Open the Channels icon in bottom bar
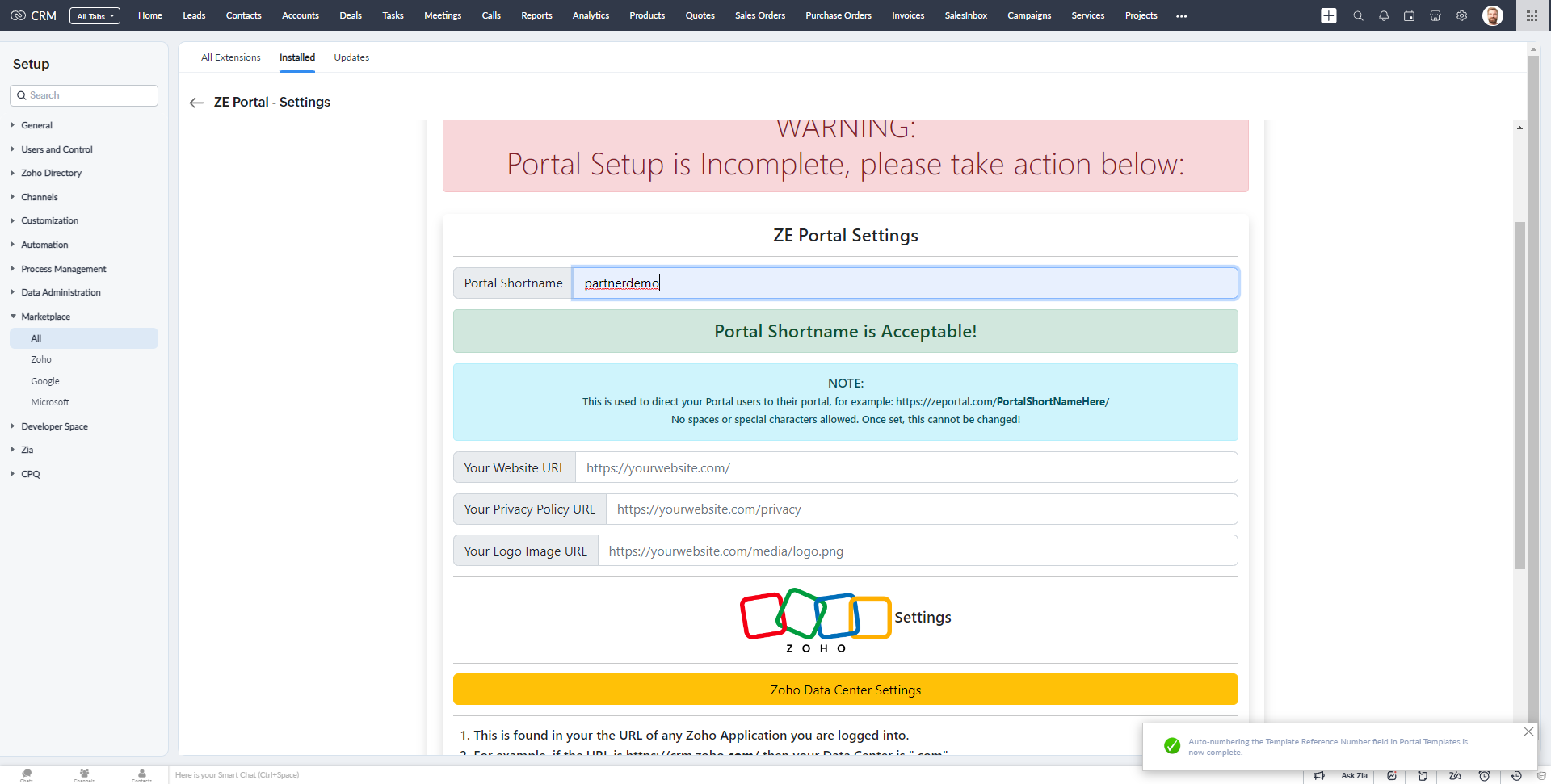This screenshot has height=784, width=1551. [84, 775]
